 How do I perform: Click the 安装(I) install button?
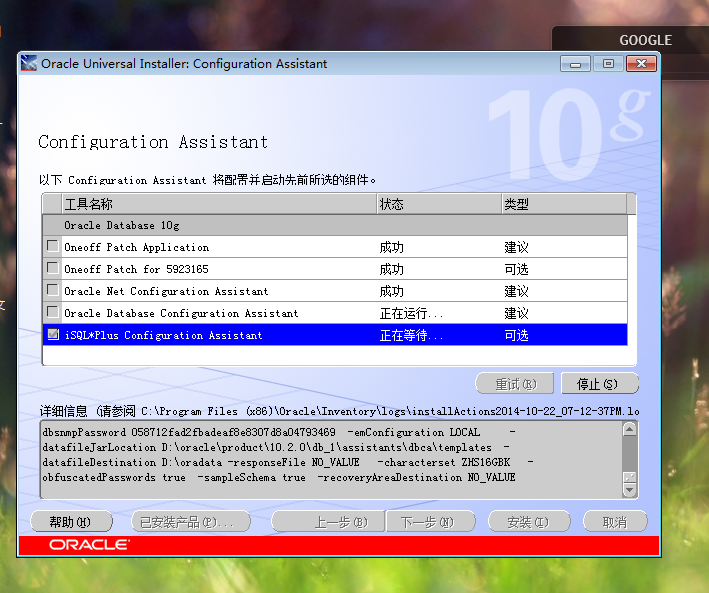pos(529,522)
